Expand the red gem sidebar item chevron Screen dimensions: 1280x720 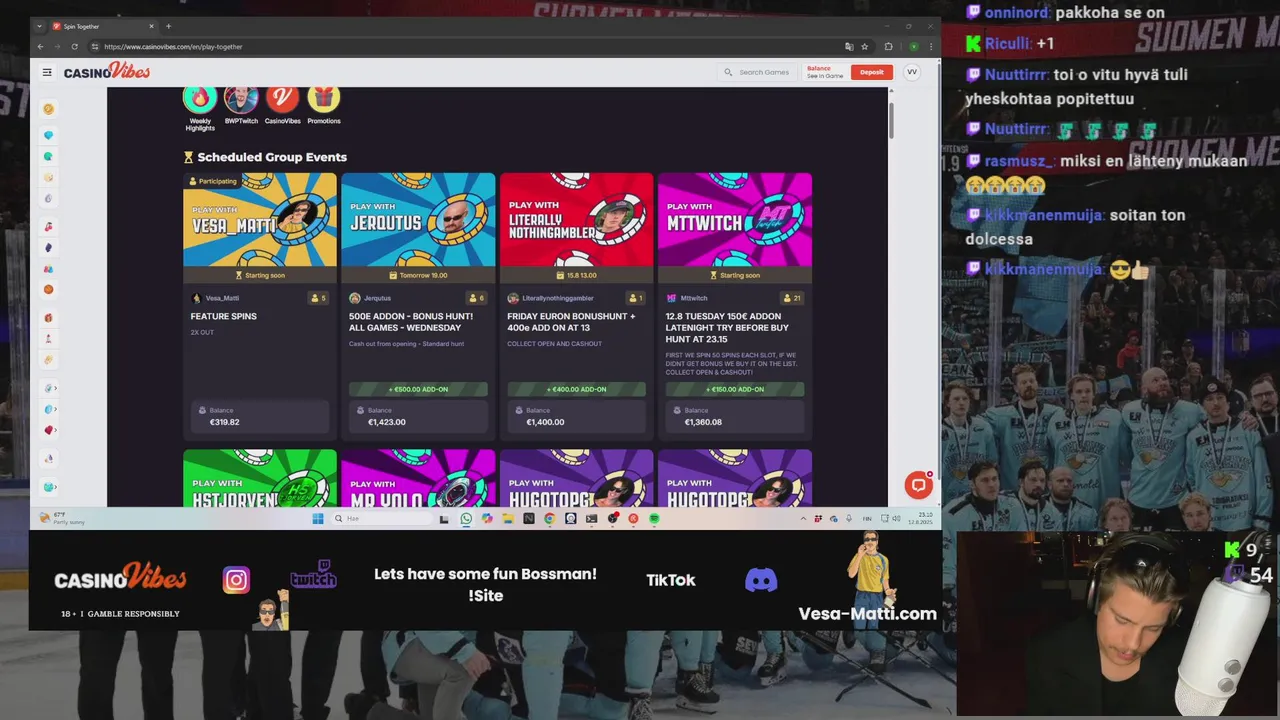coord(55,430)
